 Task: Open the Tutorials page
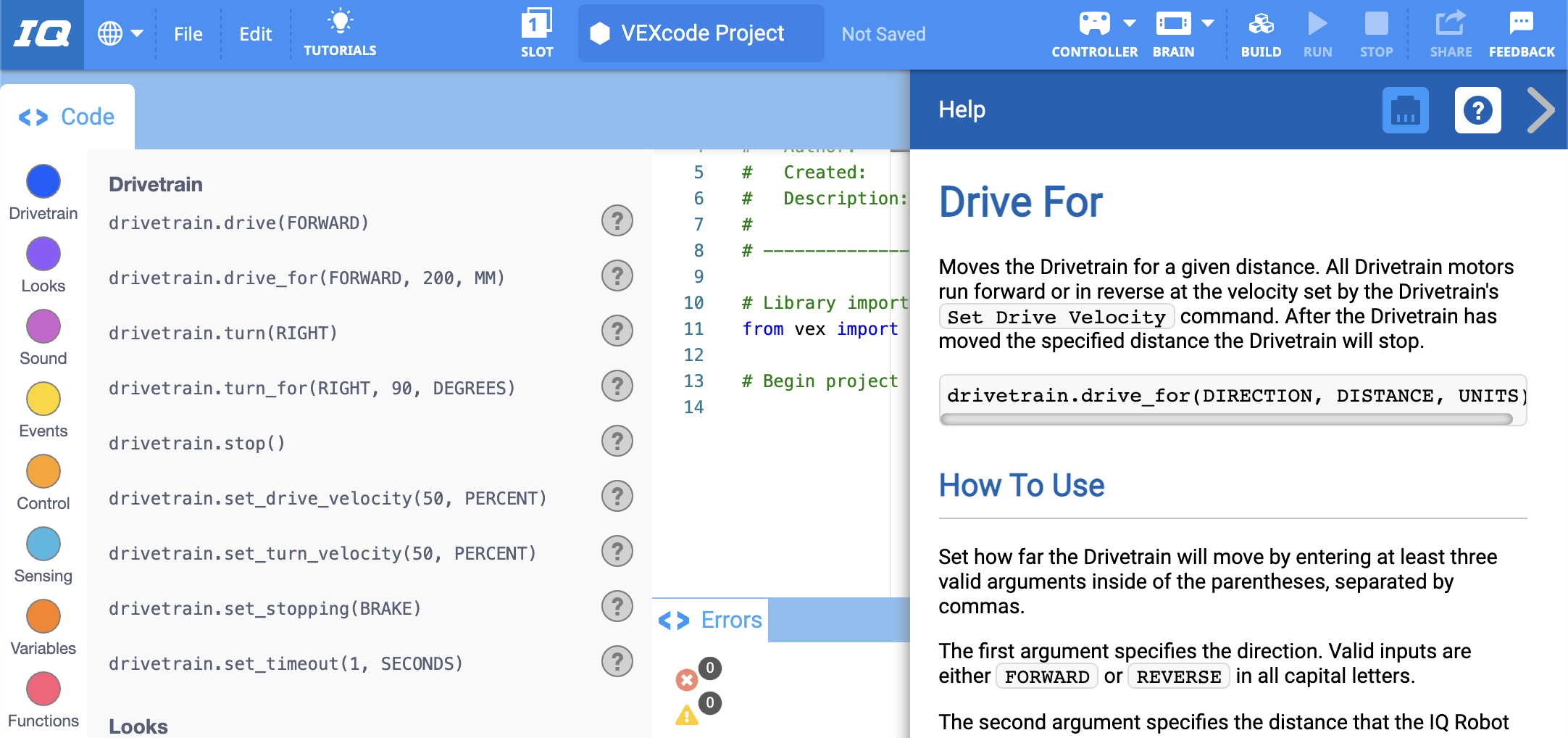coord(340,33)
